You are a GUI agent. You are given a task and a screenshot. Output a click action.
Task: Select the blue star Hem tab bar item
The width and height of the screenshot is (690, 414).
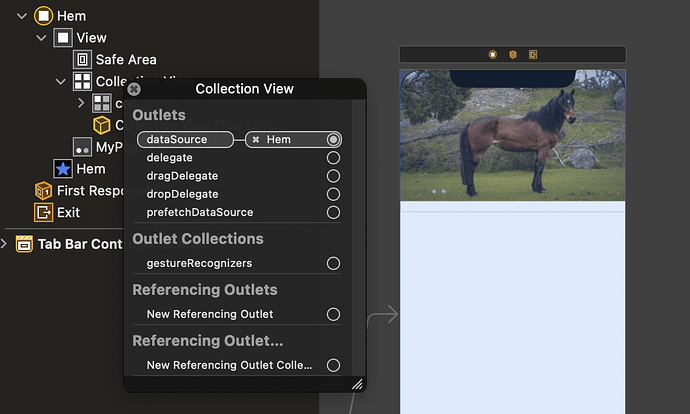coord(63,169)
